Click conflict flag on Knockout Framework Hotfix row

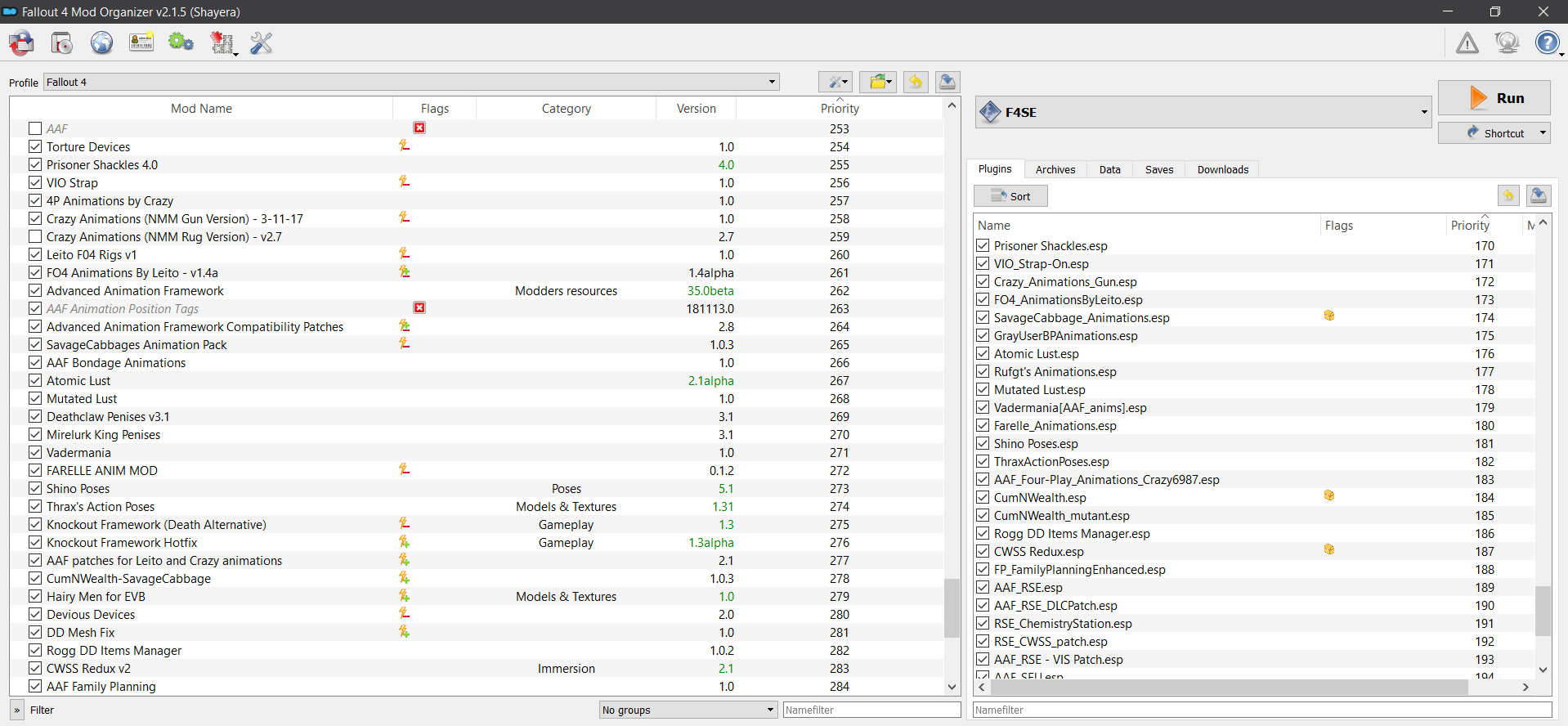(404, 541)
